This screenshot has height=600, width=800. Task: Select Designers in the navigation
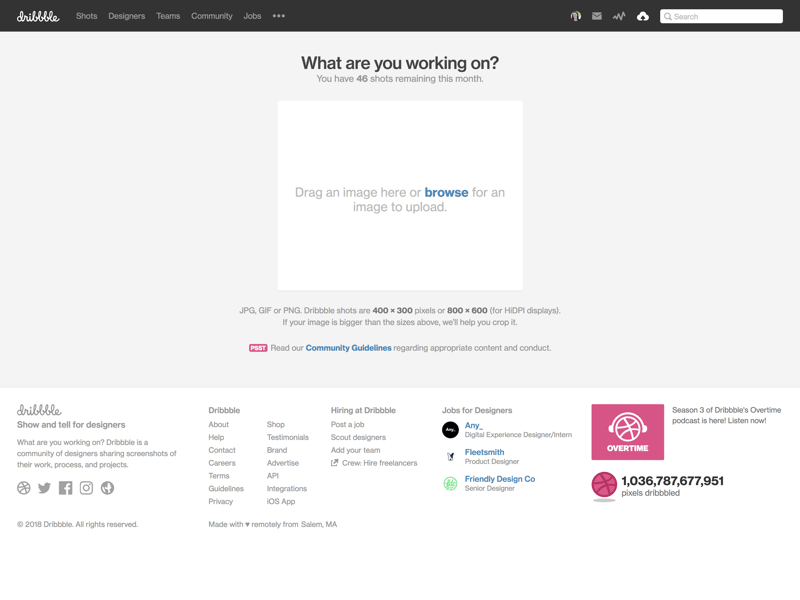click(126, 16)
